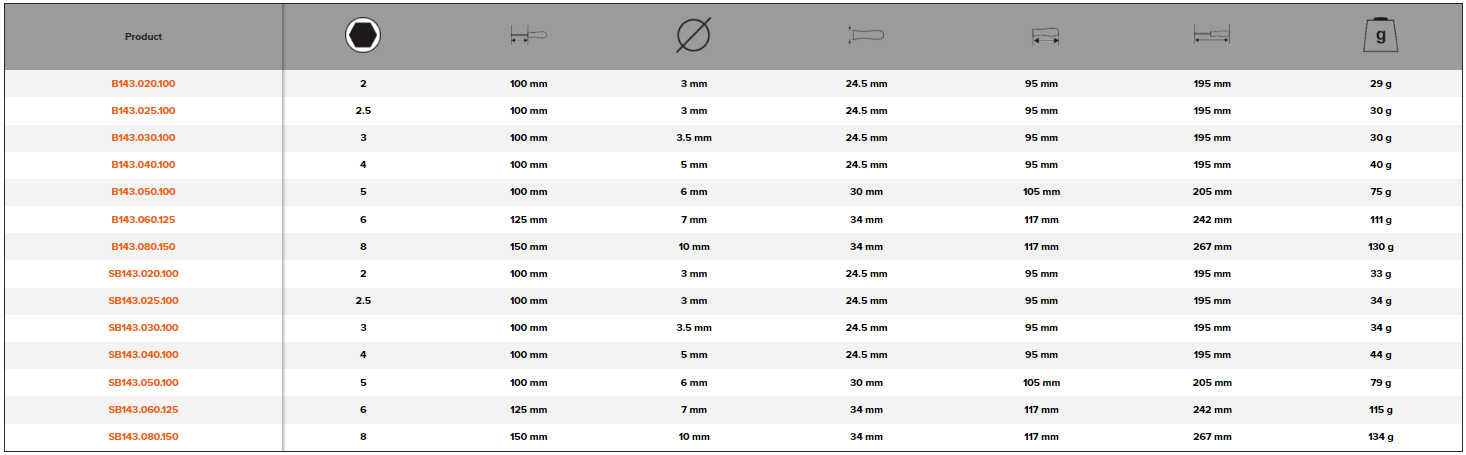Viewport: 1466px width, 455px height.
Task: Open product link B143.040.100
Action: click(x=143, y=165)
